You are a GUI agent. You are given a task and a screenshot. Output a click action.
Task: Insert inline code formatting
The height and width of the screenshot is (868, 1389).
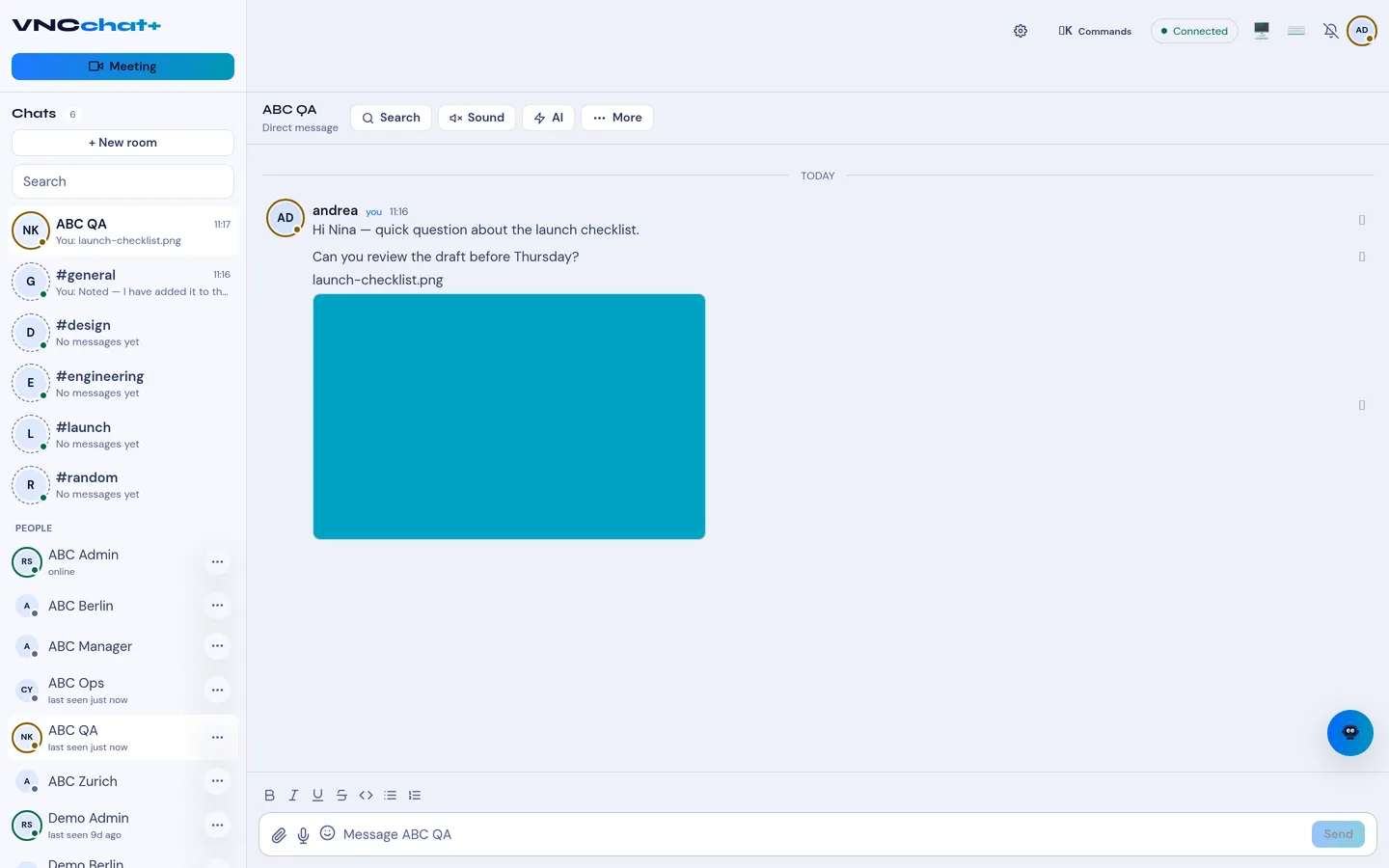(367, 796)
